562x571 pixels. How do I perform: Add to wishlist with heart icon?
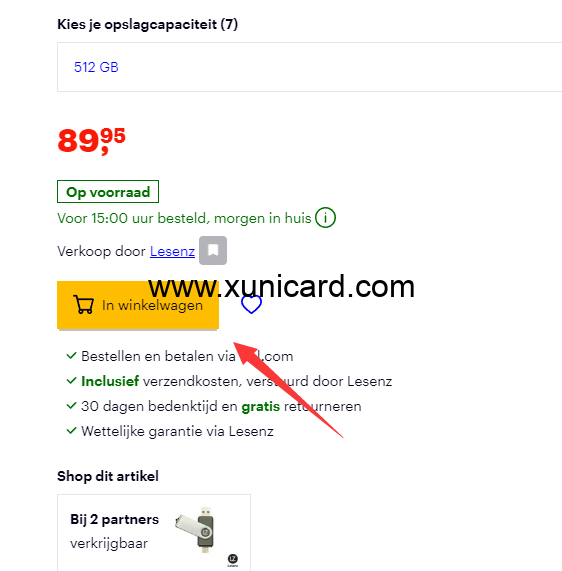(x=251, y=304)
